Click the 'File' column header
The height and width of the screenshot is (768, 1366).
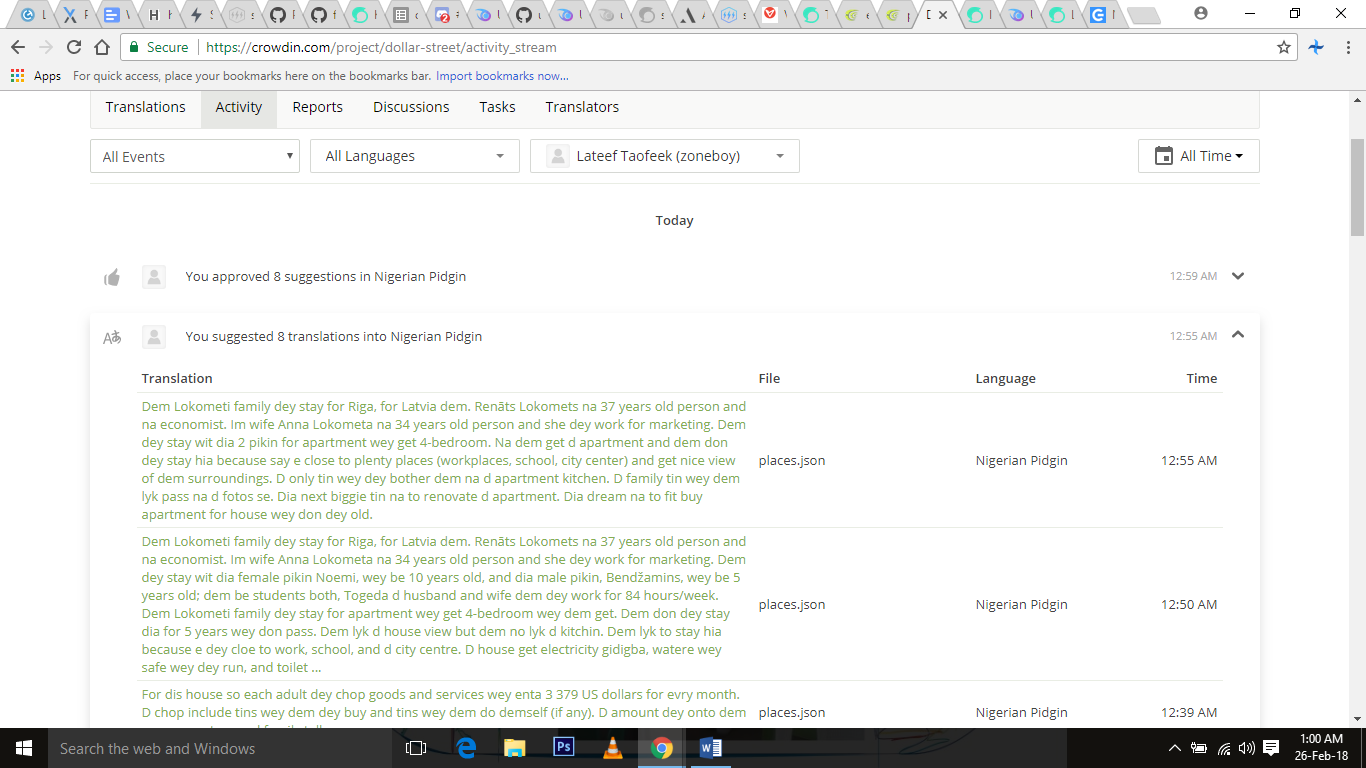click(769, 379)
